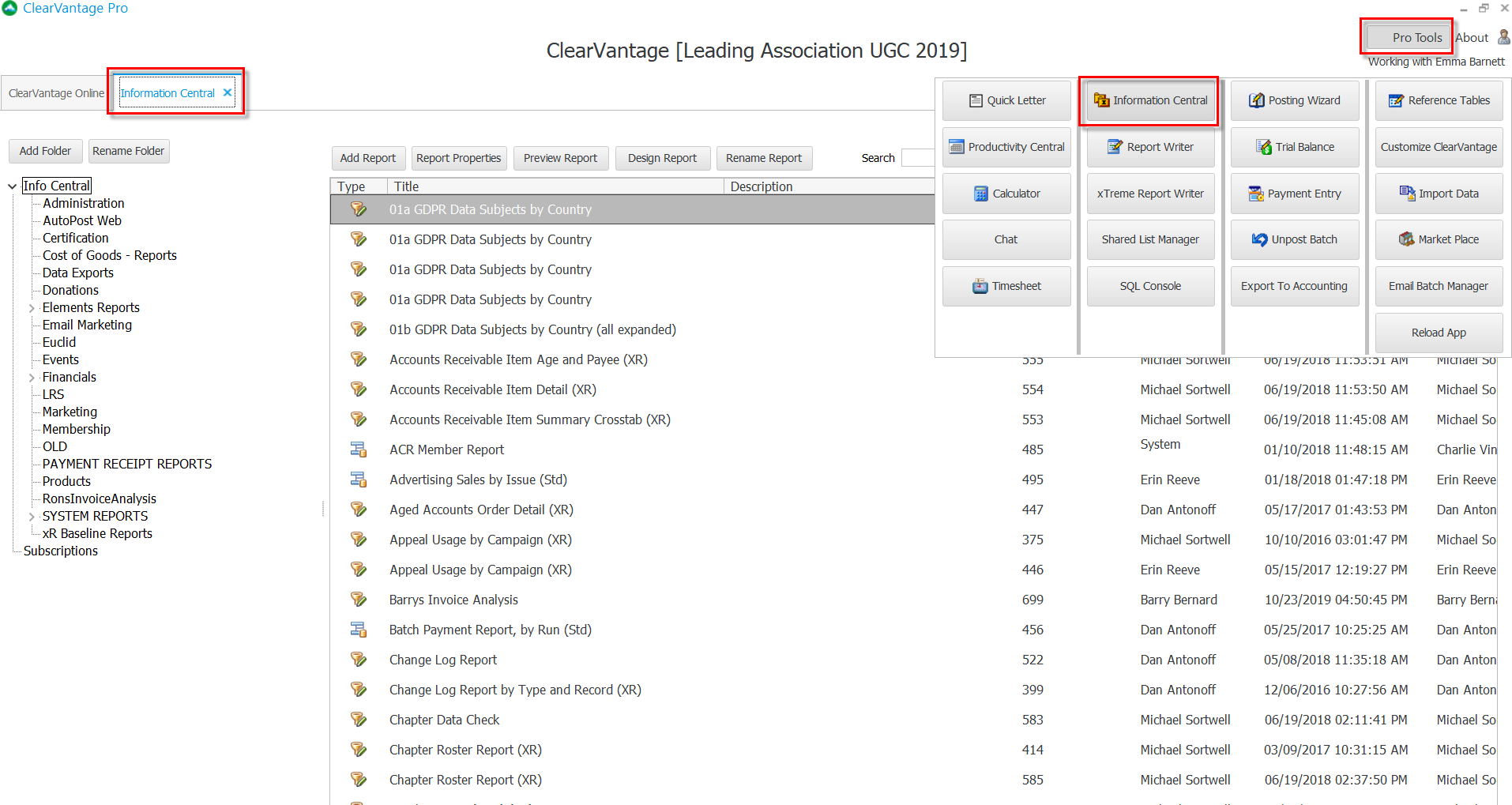Open the About menu
Viewport: 1512px width, 805px height.
tap(1471, 37)
